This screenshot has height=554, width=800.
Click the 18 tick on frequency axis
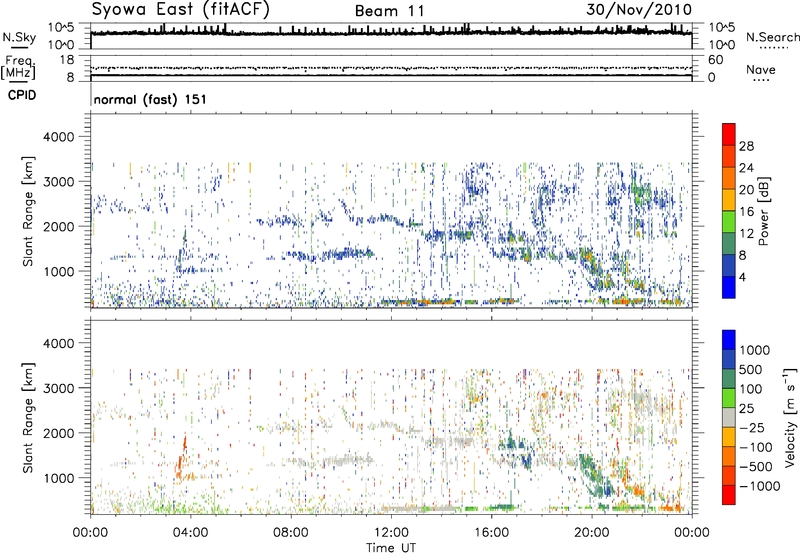[66, 60]
